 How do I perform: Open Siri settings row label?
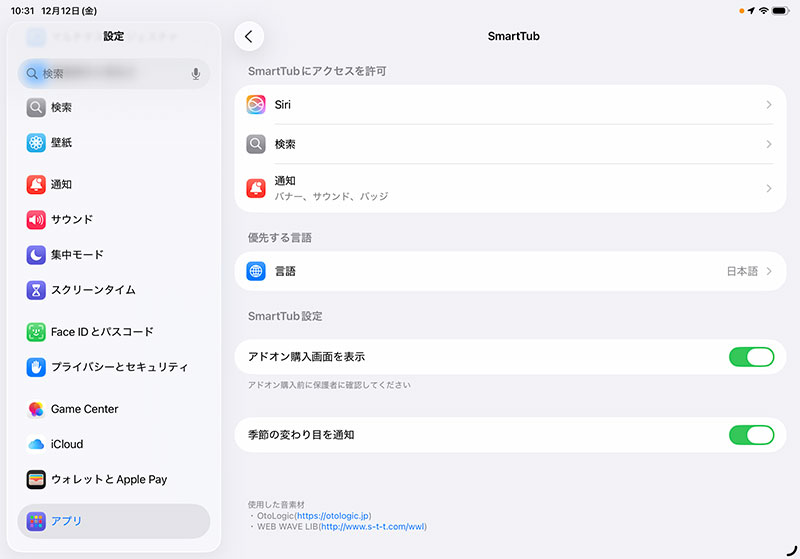pos(283,105)
